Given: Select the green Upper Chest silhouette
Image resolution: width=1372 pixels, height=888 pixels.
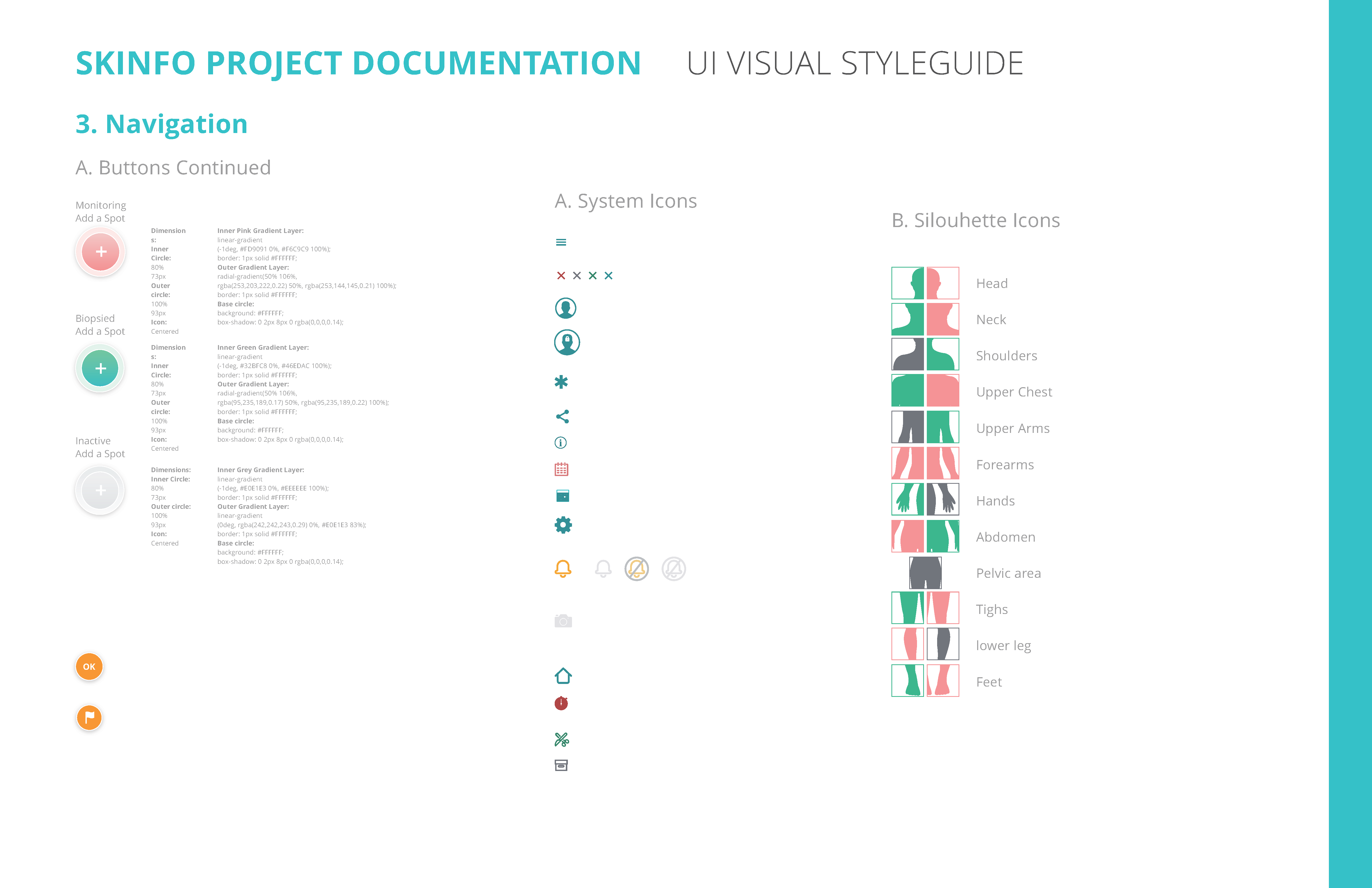Looking at the screenshot, I should click(908, 390).
